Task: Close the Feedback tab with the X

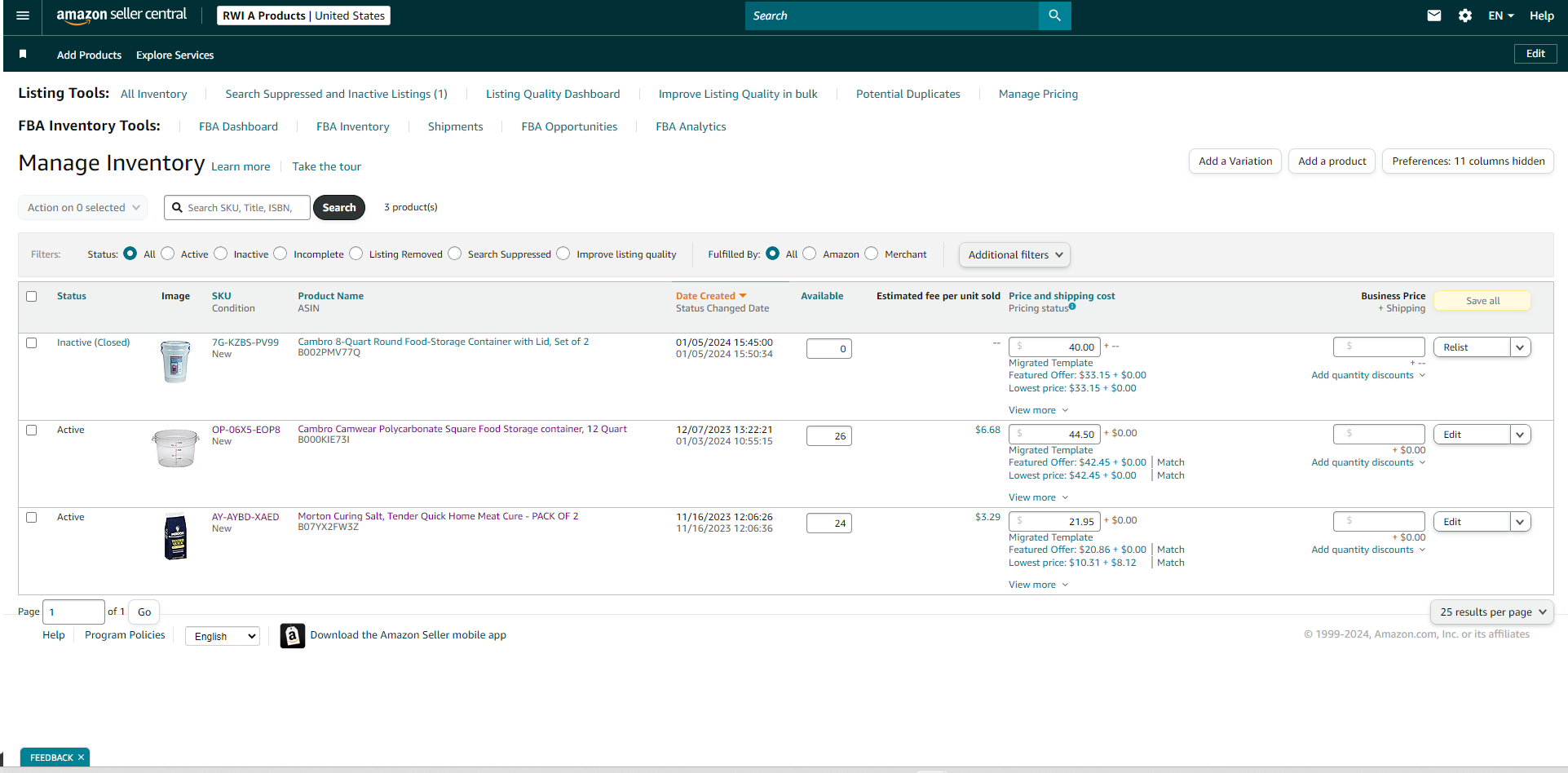Action: (81, 758)
